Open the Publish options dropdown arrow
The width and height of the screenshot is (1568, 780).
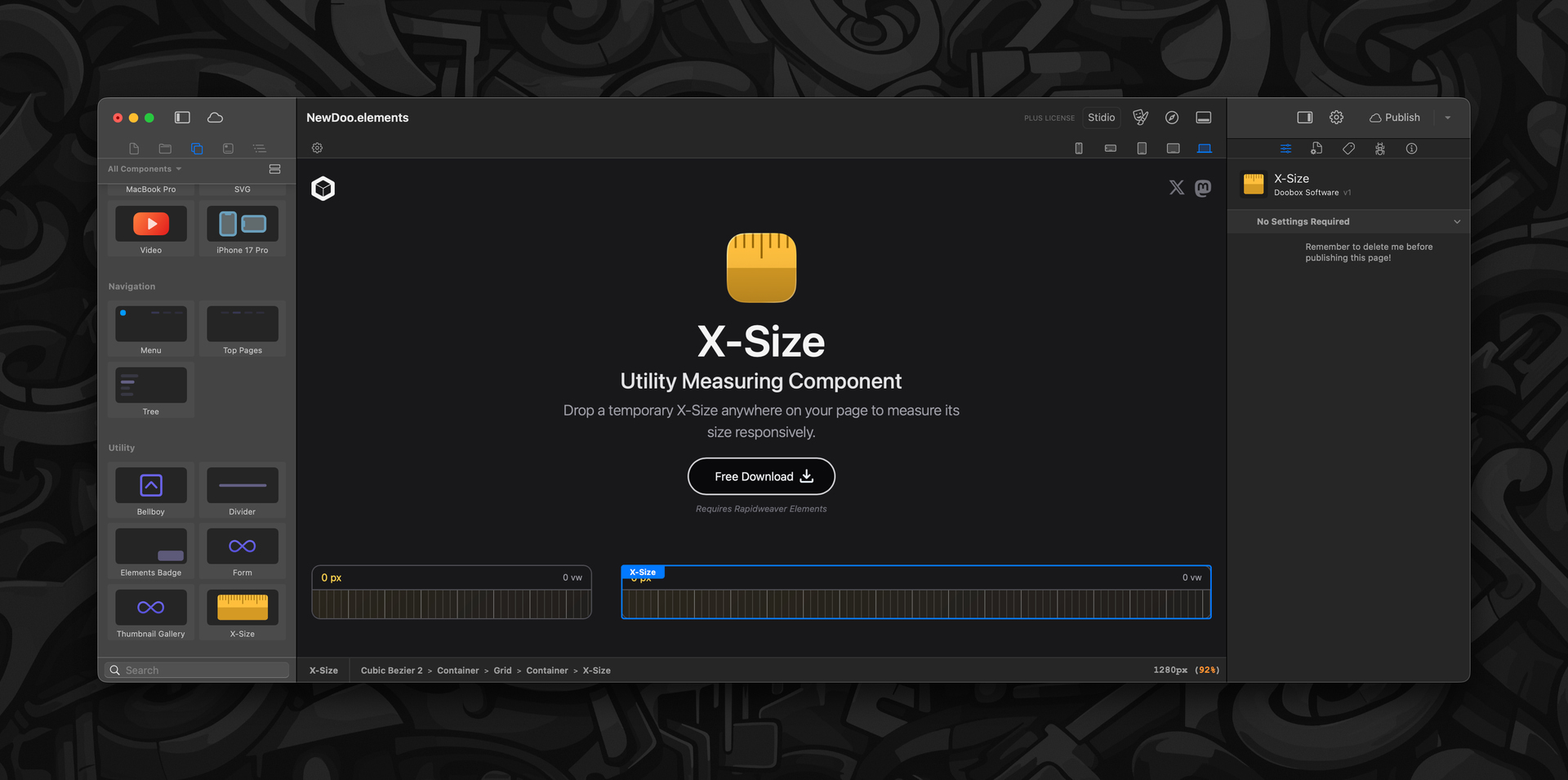[x=1448, y=118]
